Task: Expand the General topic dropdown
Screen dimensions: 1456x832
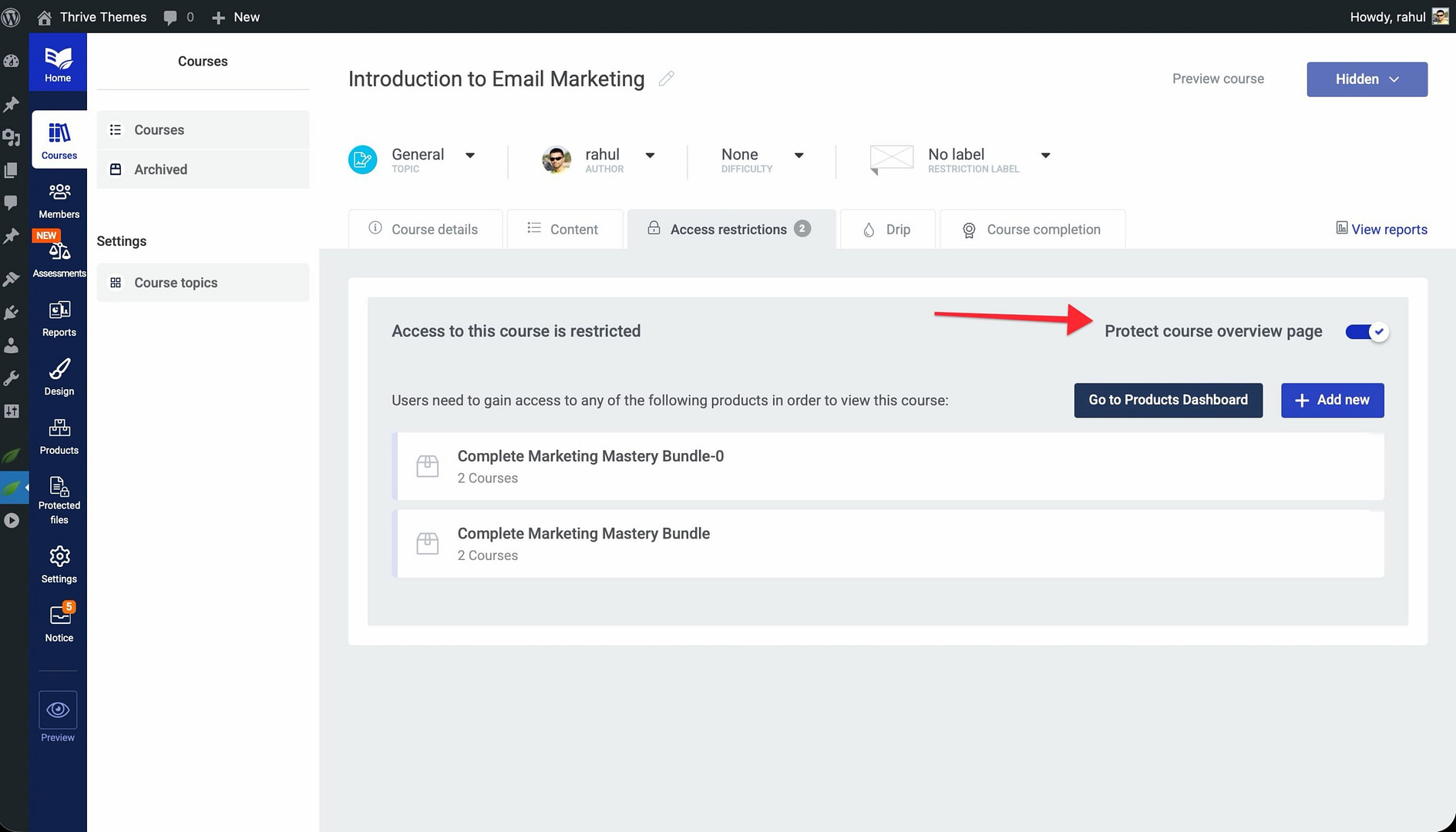Action: [469, 156]
